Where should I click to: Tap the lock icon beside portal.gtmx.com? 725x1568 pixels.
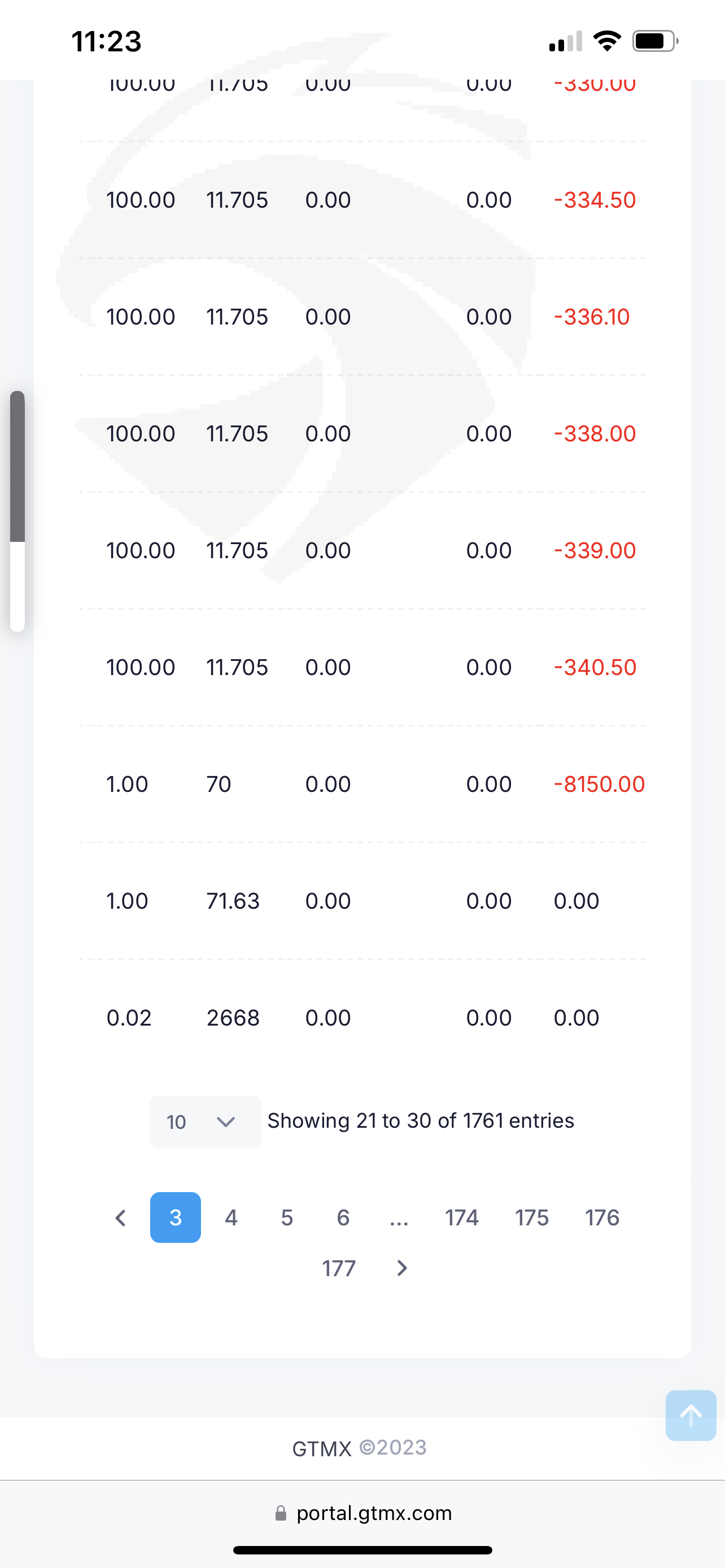click(281, 1513)
